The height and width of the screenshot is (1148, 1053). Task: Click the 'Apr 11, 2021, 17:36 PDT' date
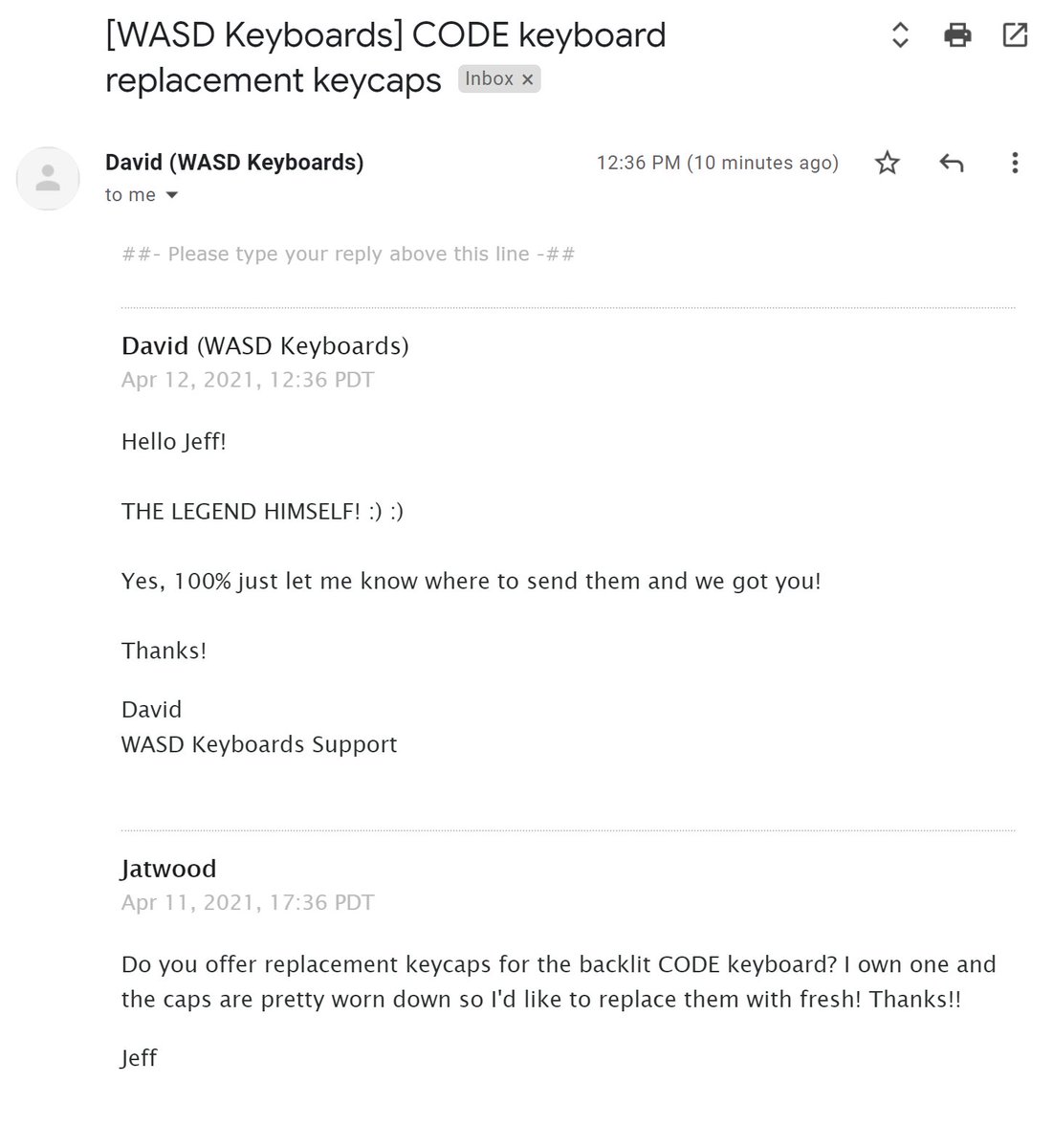248,902
